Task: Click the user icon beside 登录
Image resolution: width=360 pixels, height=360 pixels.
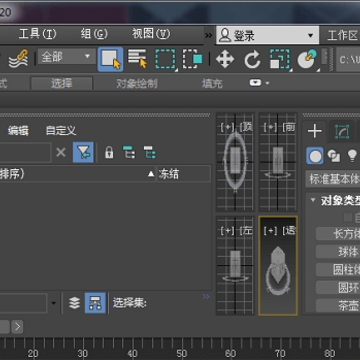Action: (x=225, y=35)
